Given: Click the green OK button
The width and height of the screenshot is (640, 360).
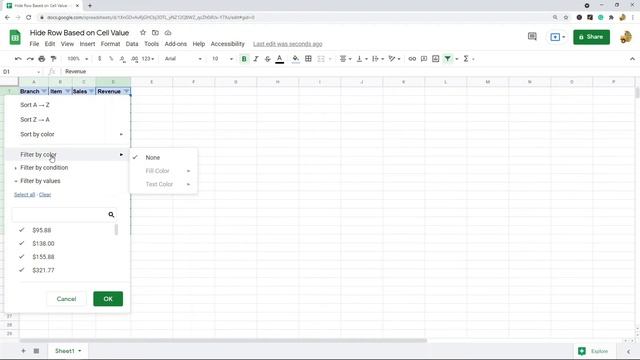Looking at the screenshot, I should pos(108,299).
